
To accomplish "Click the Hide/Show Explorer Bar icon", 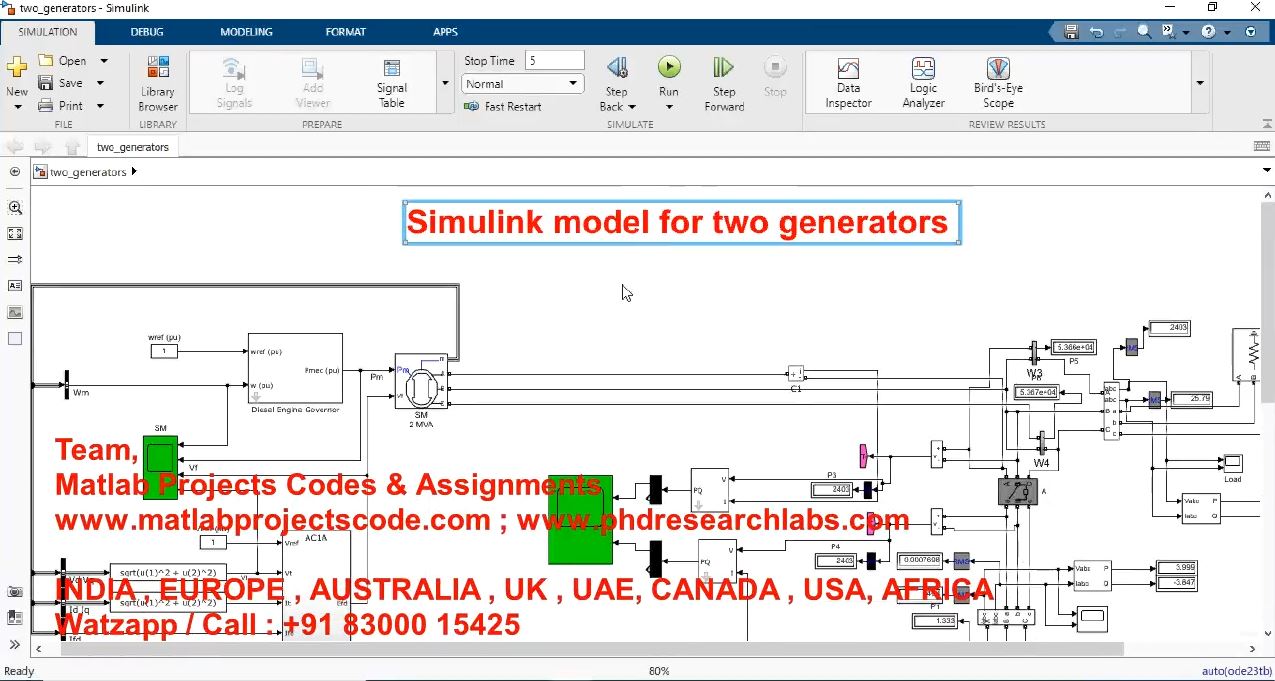I will pos(15,172).
